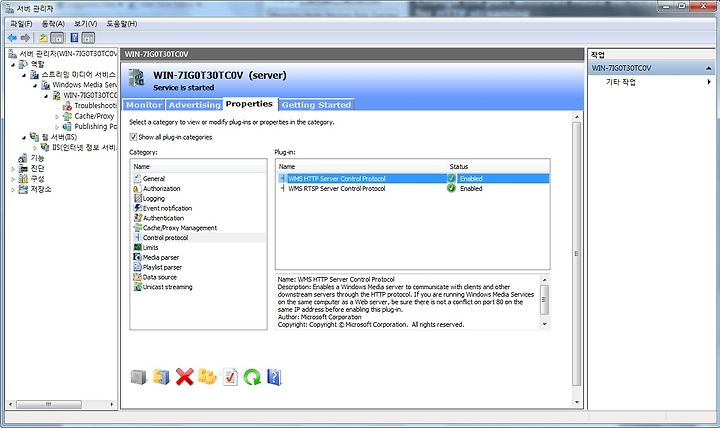Switch to the Monitor tab
The height and width of the screenshot is (428, 720).
144,105
